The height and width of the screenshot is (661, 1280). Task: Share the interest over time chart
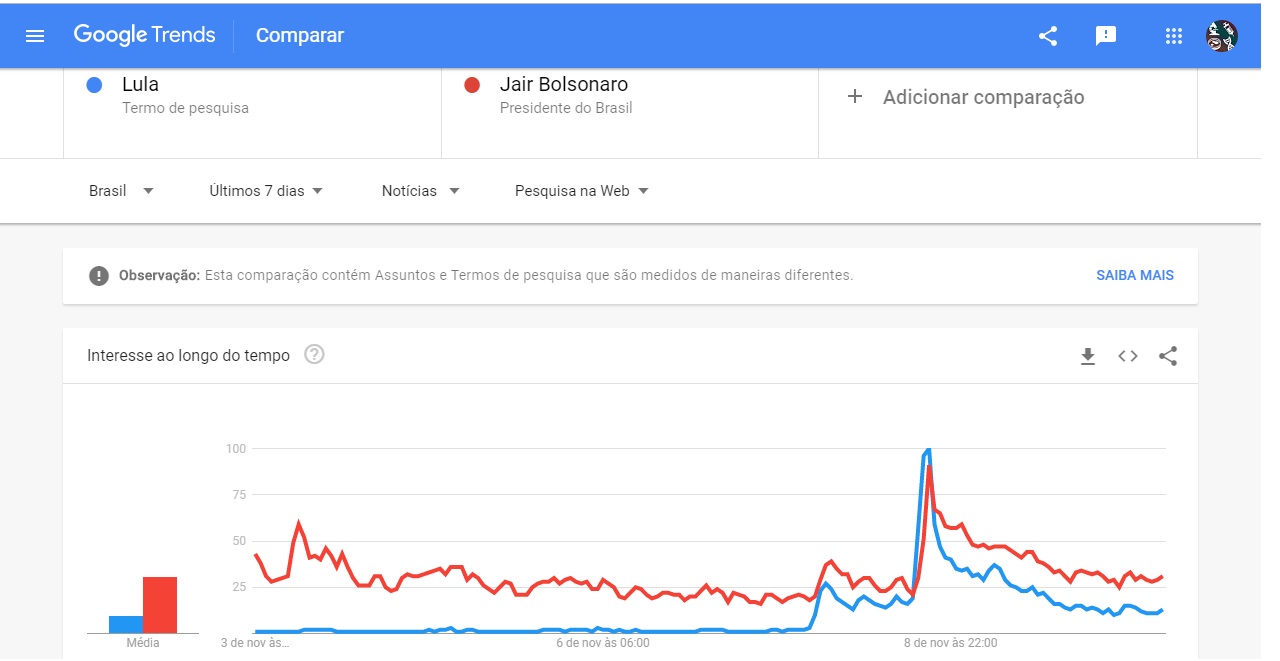[1168, 356]
